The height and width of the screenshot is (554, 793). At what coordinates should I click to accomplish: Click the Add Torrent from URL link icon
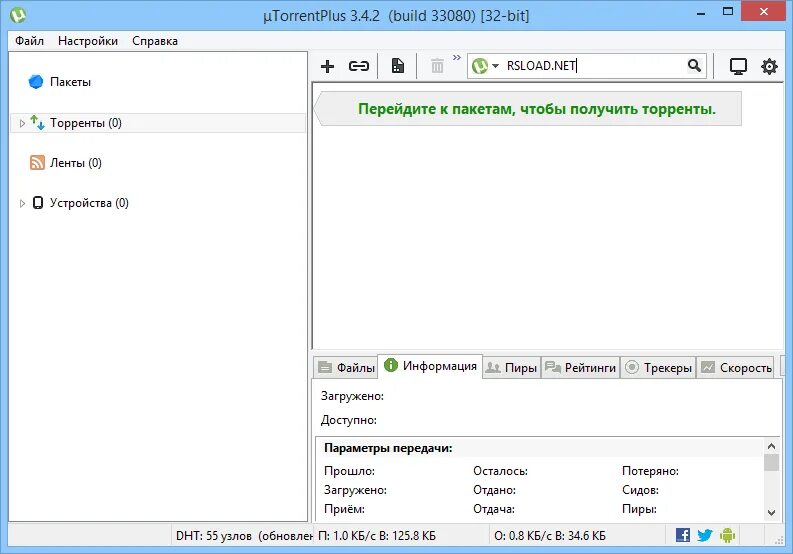click(359, 66)
